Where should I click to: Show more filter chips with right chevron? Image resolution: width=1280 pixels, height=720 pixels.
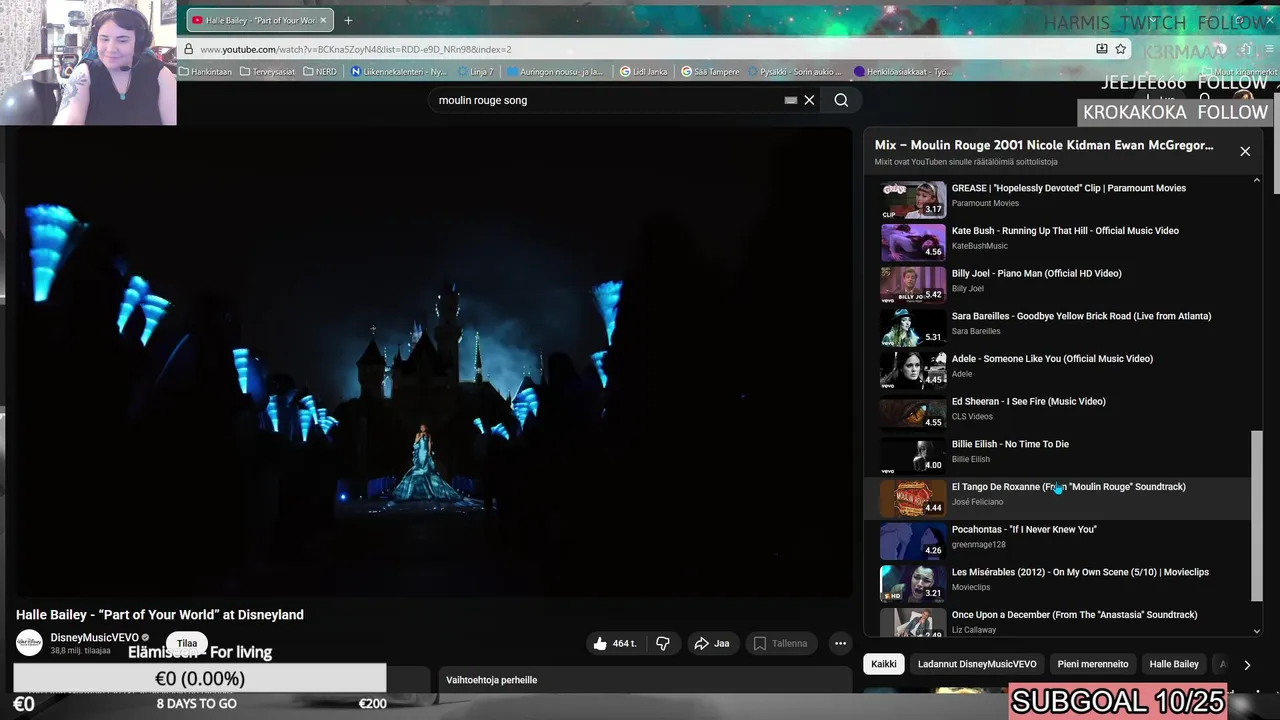click(1247, 665)
